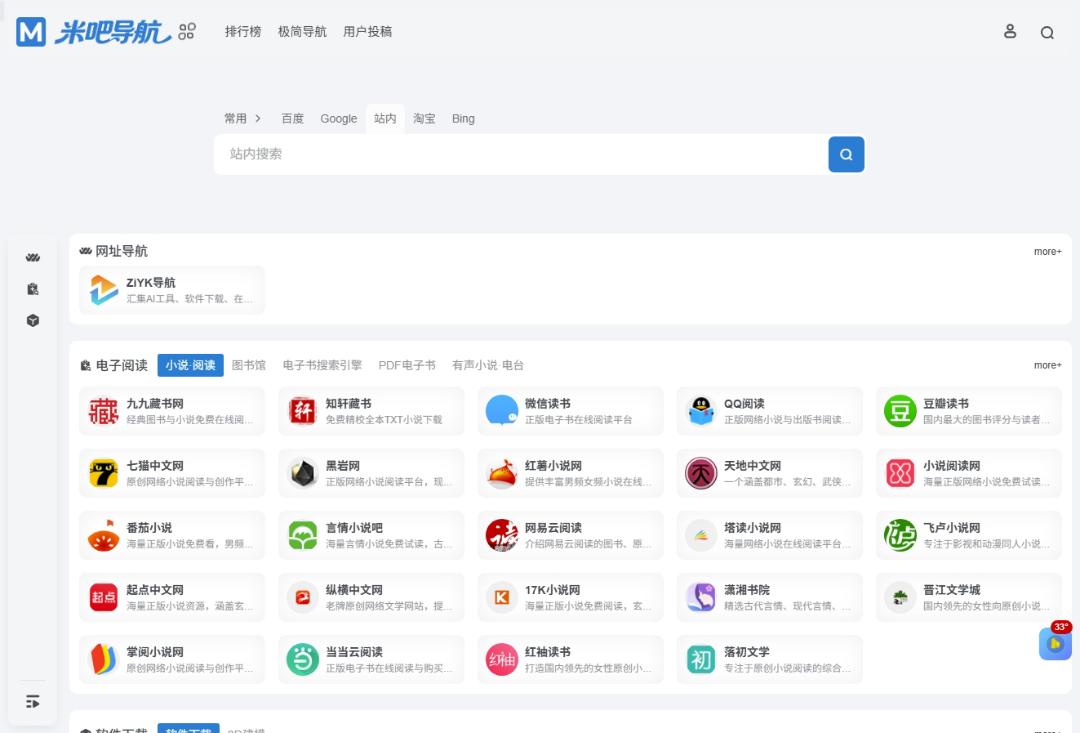The height and width of the screenshot is (733, 1080).
Task: Open 九九藏书网 site icon
Action: [104, 411]
